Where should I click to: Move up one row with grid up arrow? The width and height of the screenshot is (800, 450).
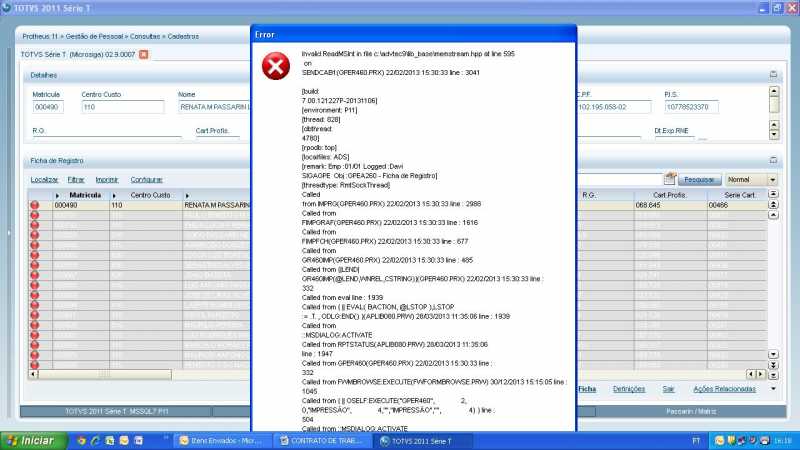[773, 215]
